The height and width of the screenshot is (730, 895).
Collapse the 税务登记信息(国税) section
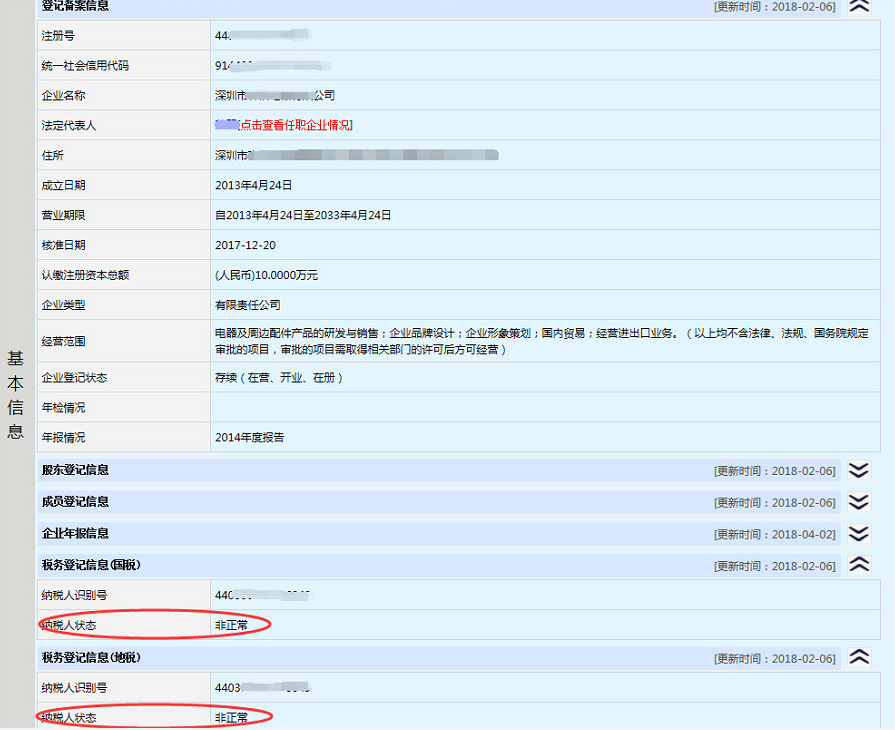pos(859,565)
